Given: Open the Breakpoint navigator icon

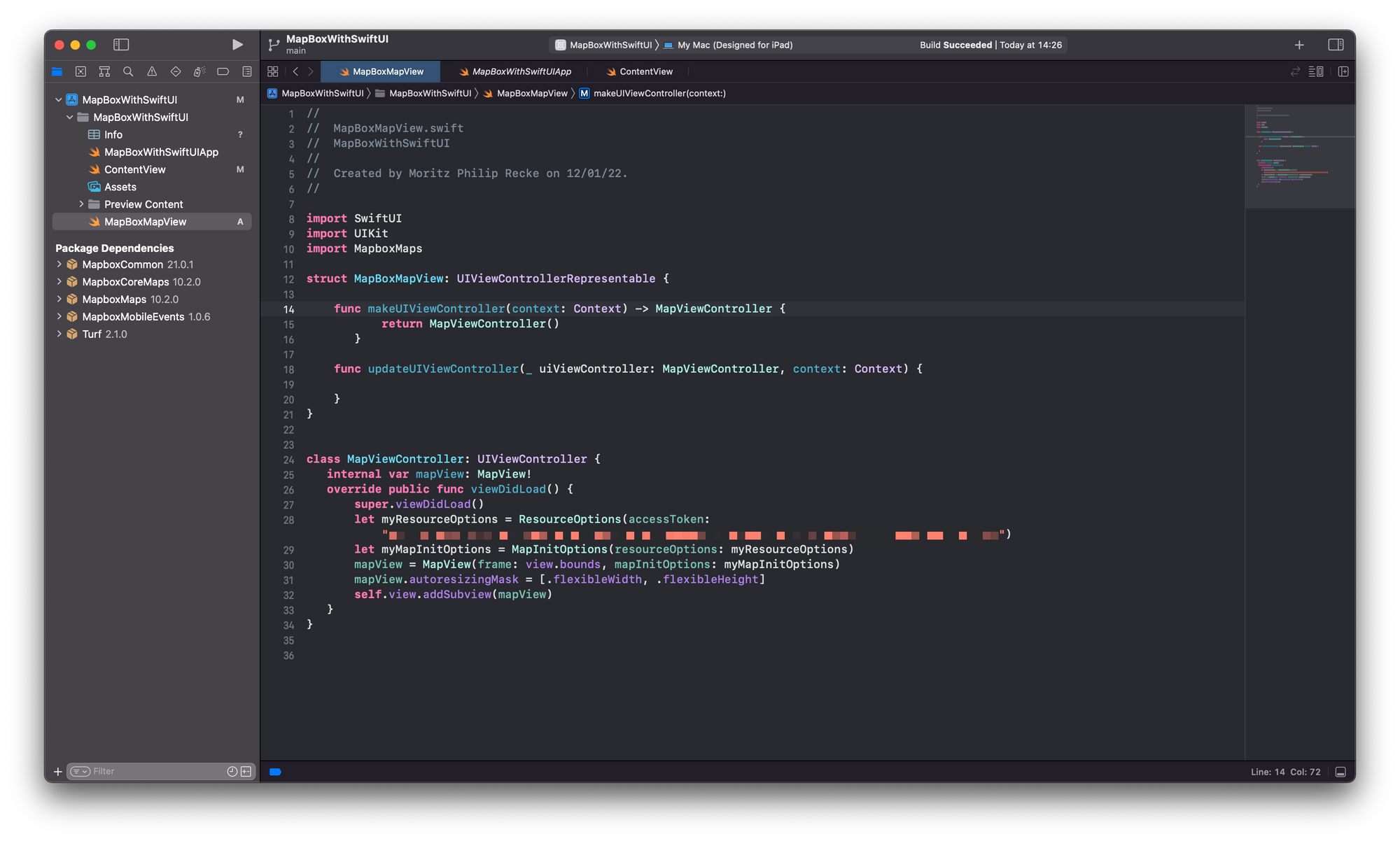Looking at the screenshot, I should pos(223,71).
